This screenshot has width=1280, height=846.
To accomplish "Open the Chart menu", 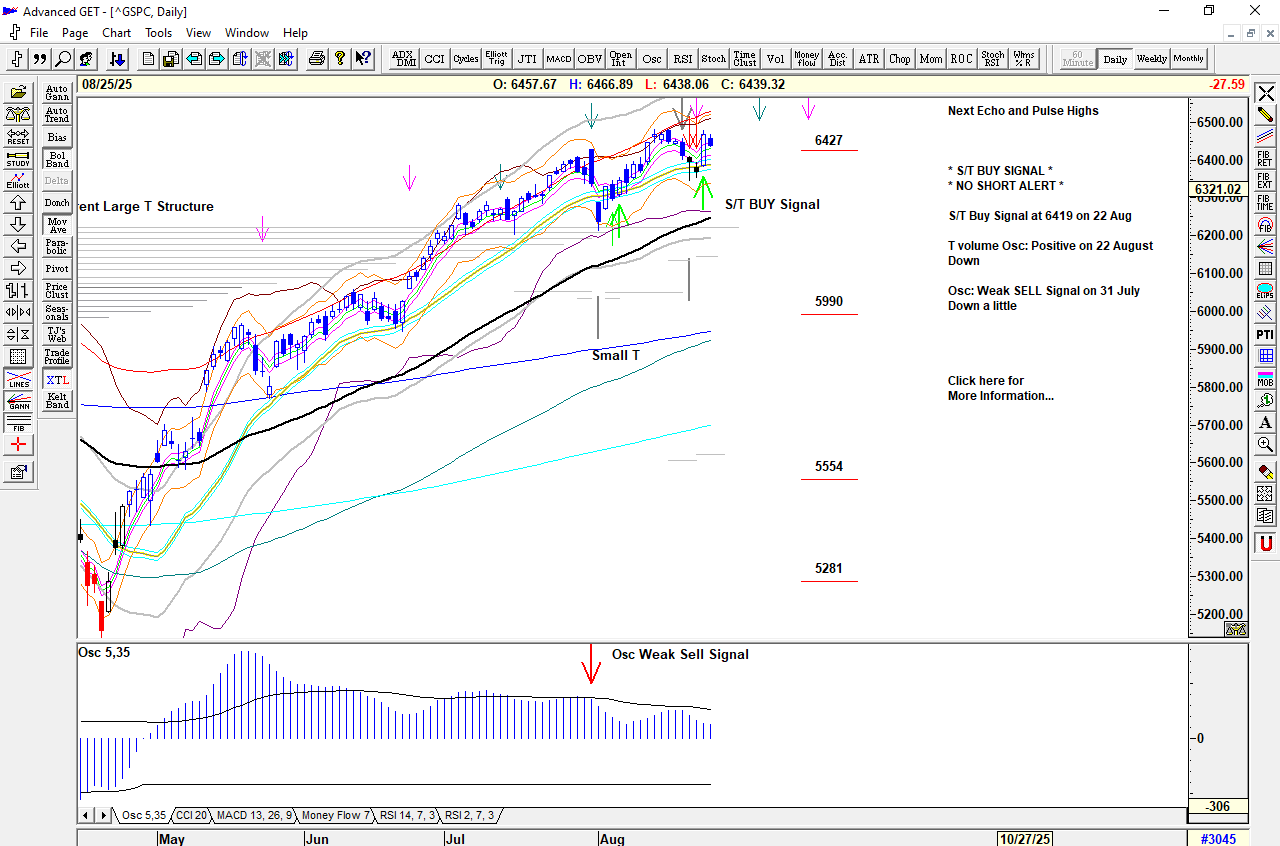I will 116,33.
